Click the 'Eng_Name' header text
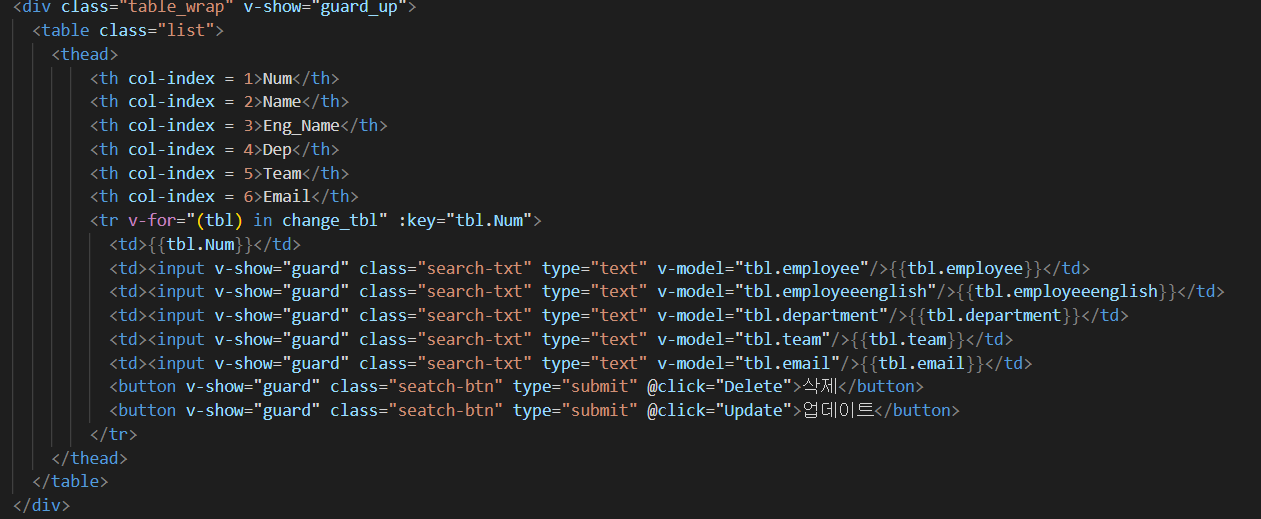Screen dimensions: 1261x519 tap(301, 126)
